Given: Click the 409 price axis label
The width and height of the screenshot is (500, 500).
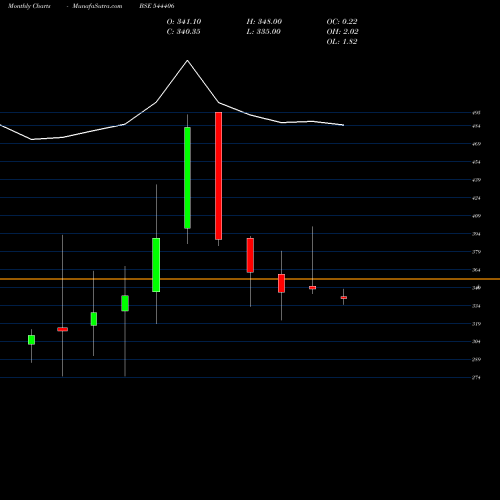Looking at the screenshot, I should (476, 216).
